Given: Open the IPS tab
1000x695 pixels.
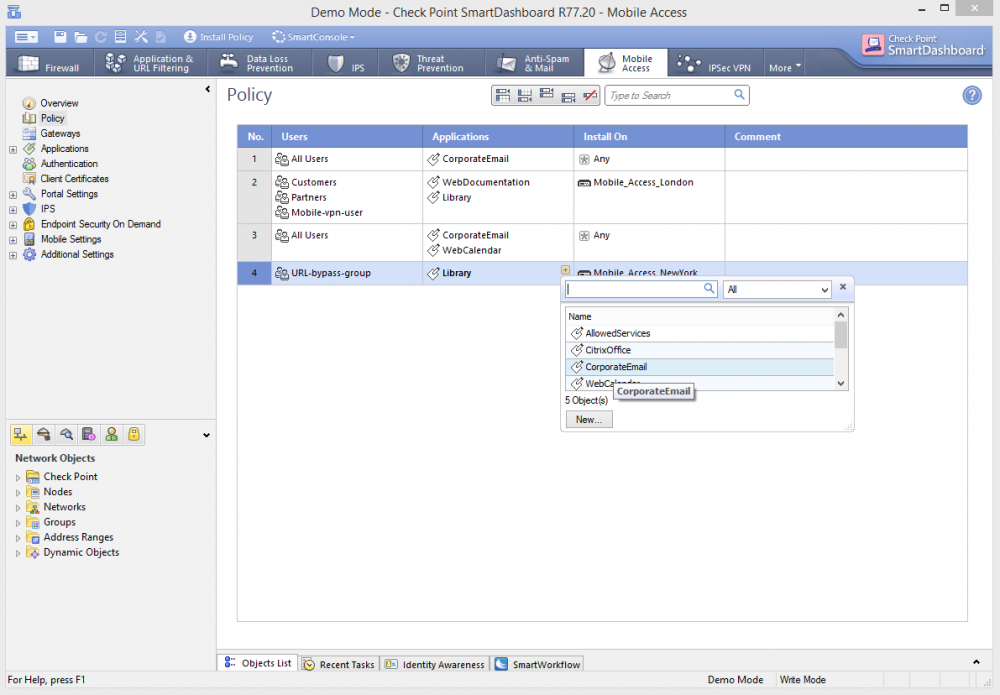Looking at the screenshot, I should tap(345, 63).
